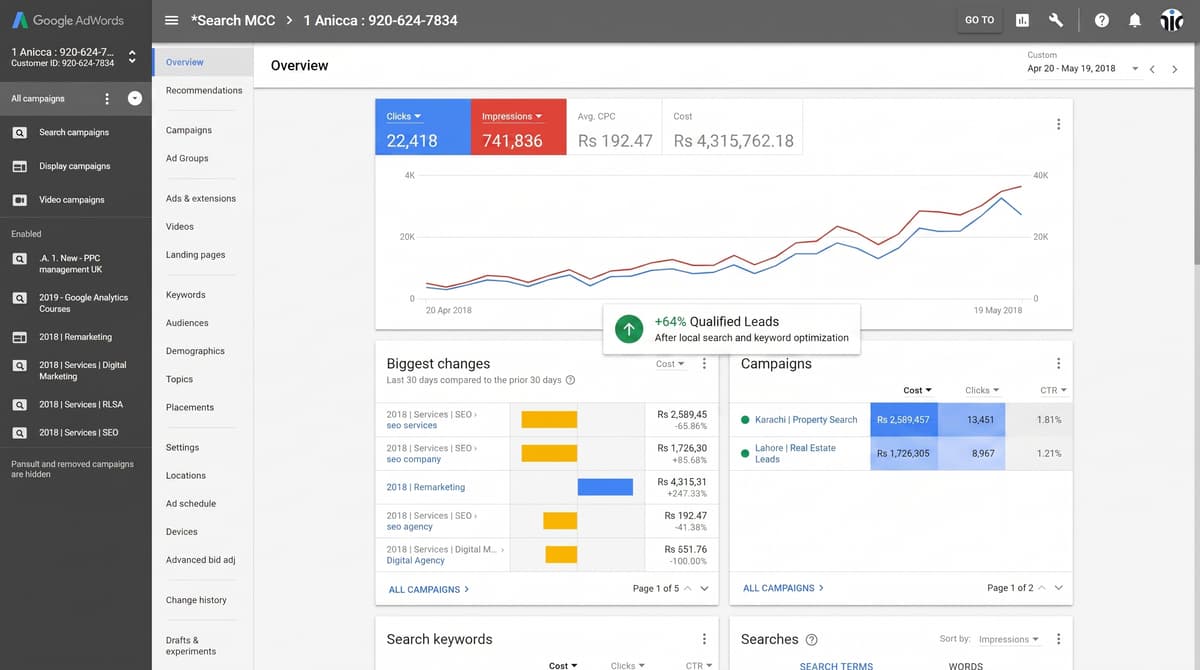The image size is (1200, 670).
Task: Open Searches Sort by Impressions dropdown
Action: tap(1008, 639)
